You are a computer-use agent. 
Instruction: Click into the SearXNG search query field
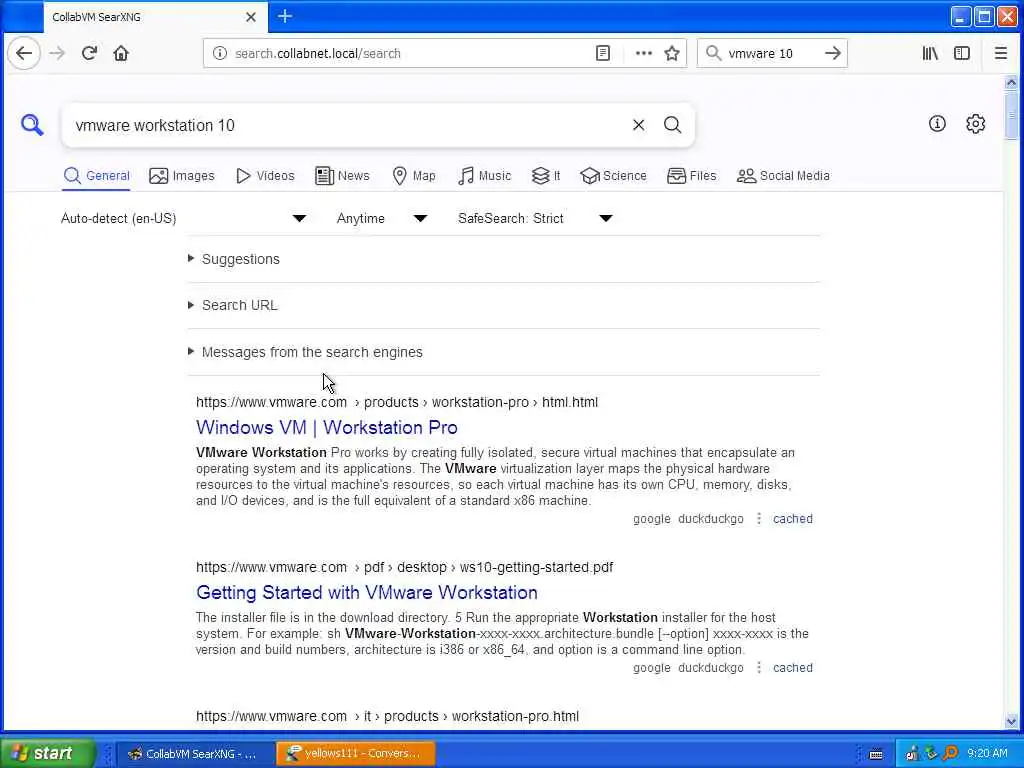pos(346,125)
